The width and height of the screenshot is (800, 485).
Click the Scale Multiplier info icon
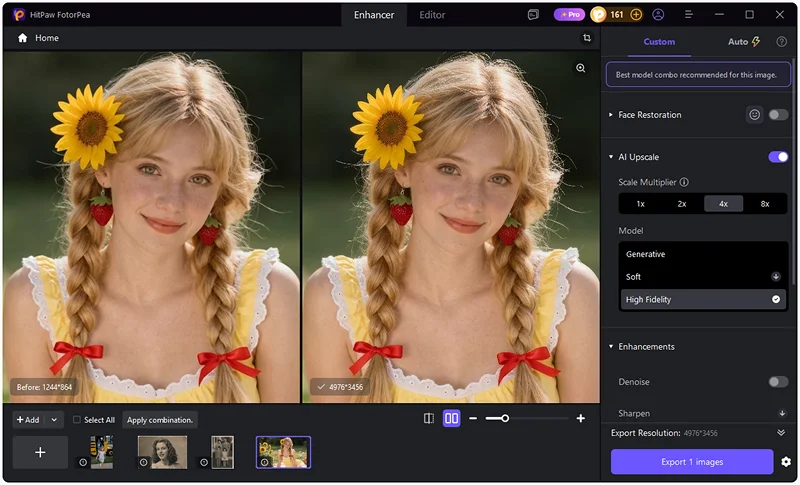(684, 182)
